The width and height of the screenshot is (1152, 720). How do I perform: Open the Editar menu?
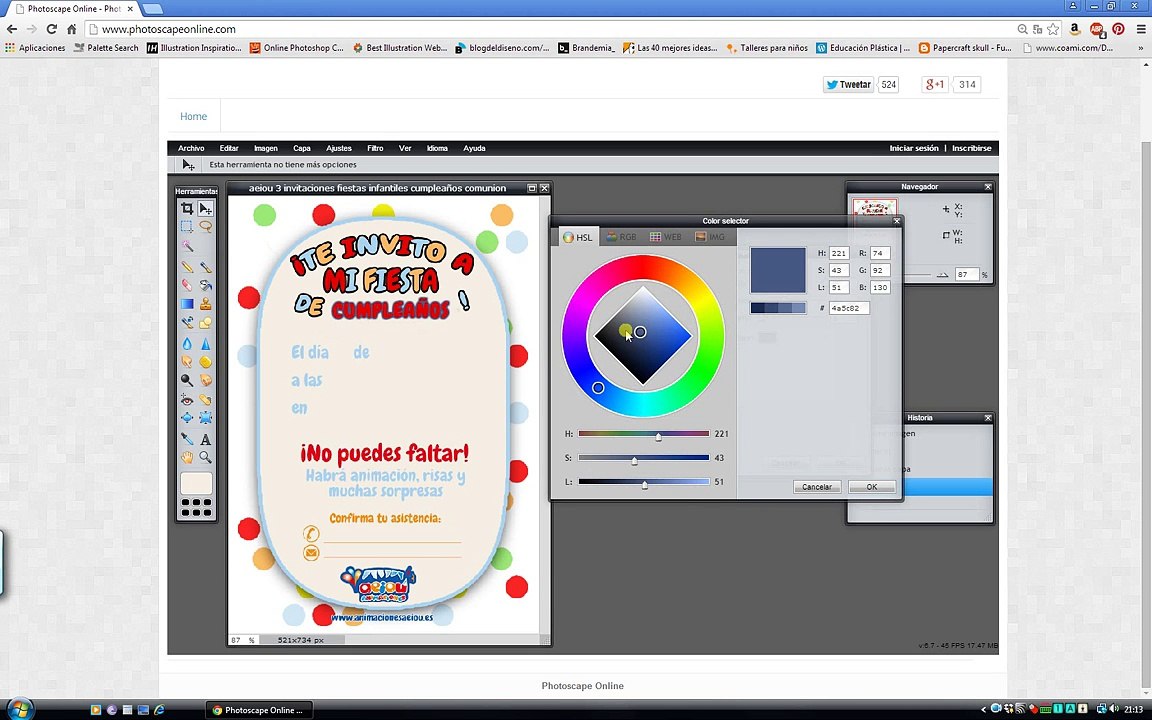(229, 148)
